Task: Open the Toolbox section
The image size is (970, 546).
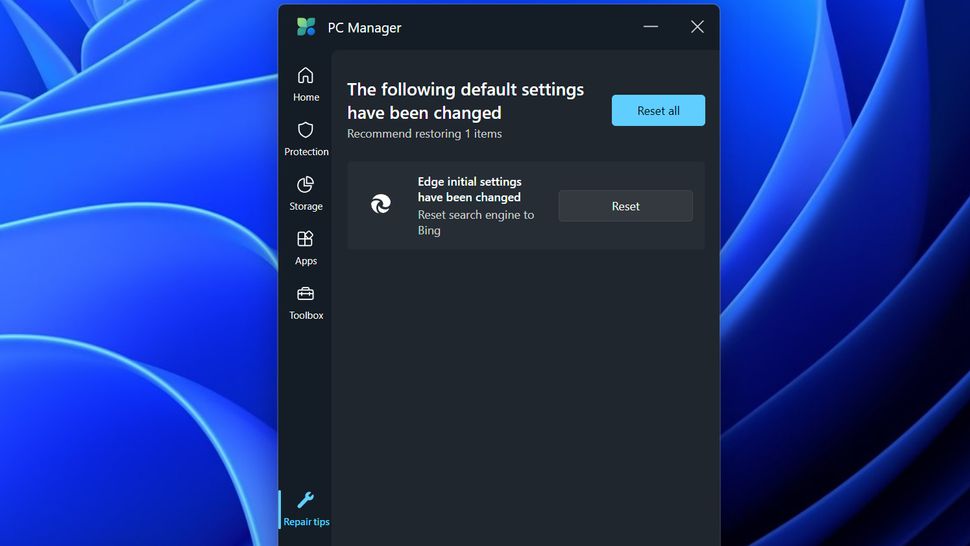Action: (x=306, y=302)
